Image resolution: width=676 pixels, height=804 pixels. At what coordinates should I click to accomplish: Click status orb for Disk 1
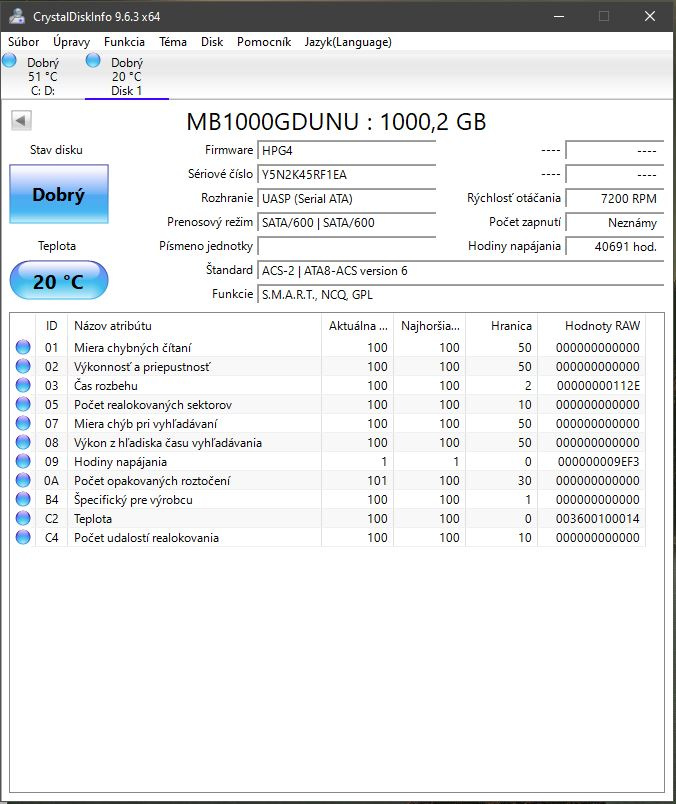point(93,61)
